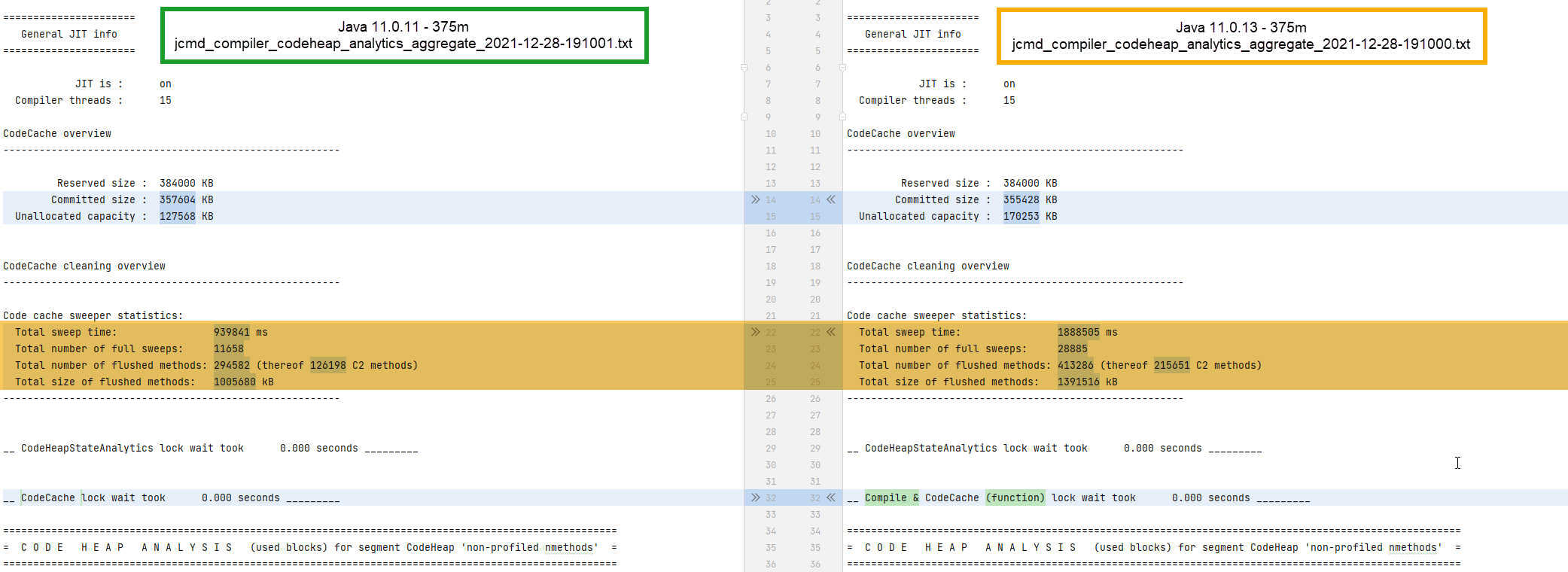Click the highlighted word (function) in right pane
Screen dimensions: 1568x572
pyautogui.click(x=1015, y=497)
